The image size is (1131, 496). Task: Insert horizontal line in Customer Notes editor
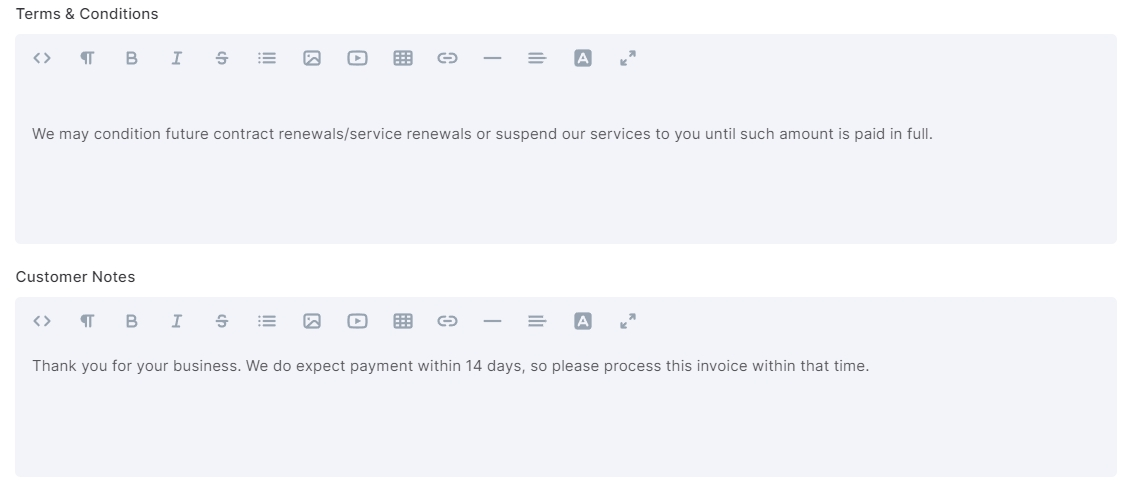[x=492, y=322]
